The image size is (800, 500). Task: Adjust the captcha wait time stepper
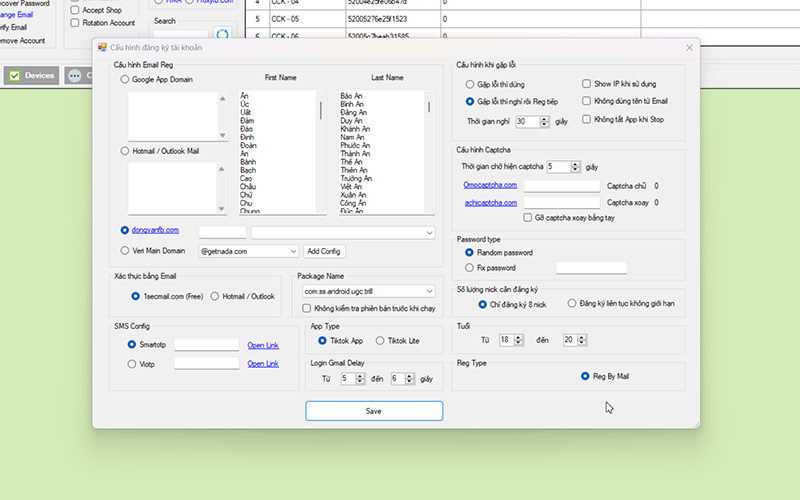(576, 166)
